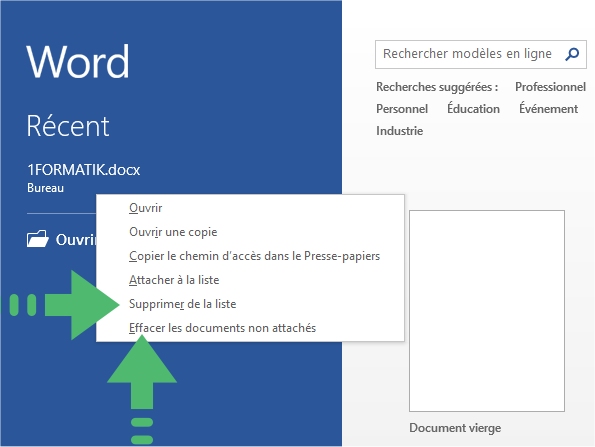
Task: Open the suggested search Professionnel
Action: click(550, 87)
